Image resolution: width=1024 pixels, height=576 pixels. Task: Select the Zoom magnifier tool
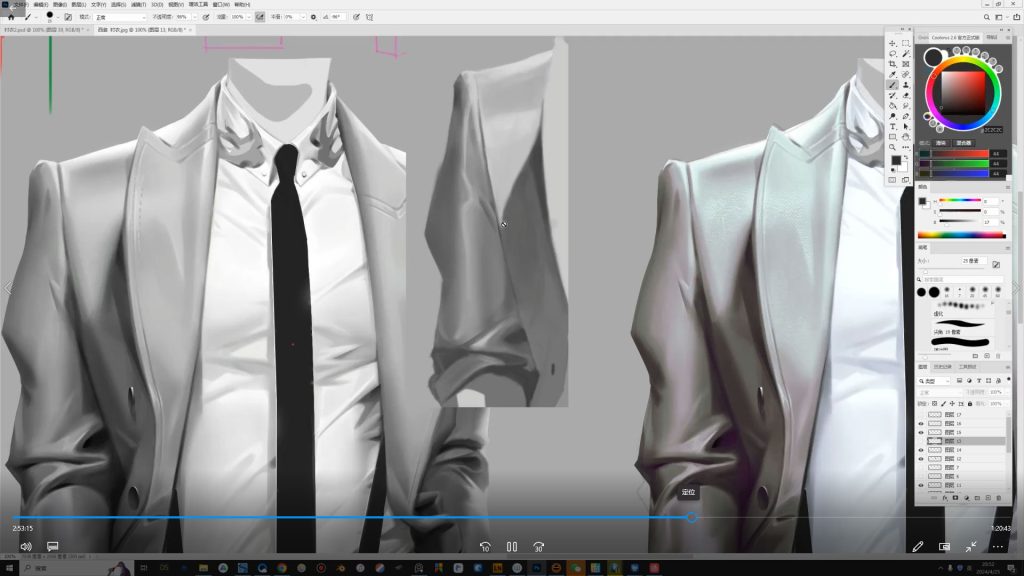(892, 147)
